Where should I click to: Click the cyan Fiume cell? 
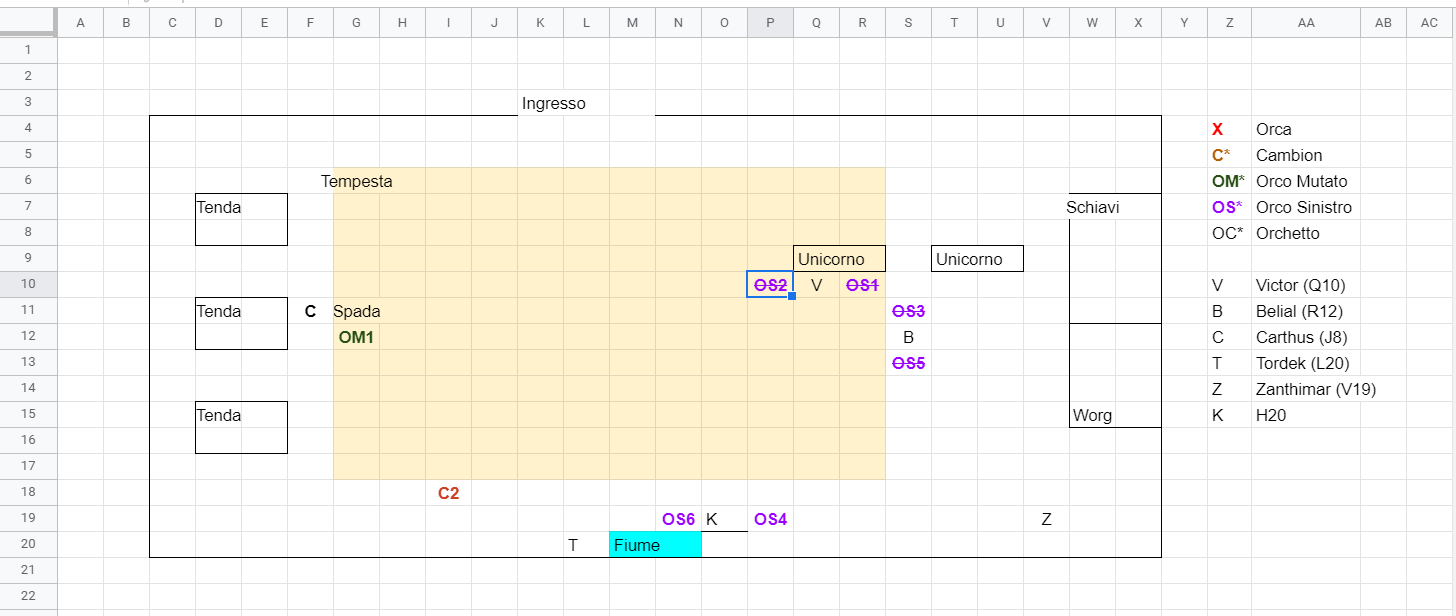pos(655,545)
